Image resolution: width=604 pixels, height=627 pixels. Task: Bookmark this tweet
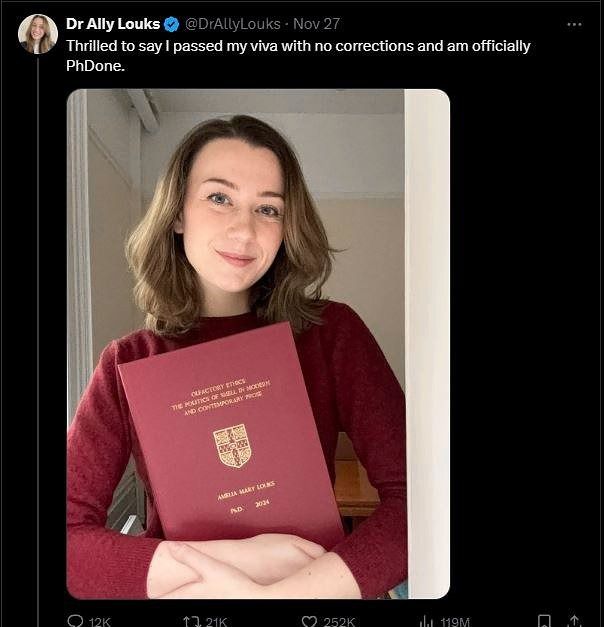pos(544,621)
